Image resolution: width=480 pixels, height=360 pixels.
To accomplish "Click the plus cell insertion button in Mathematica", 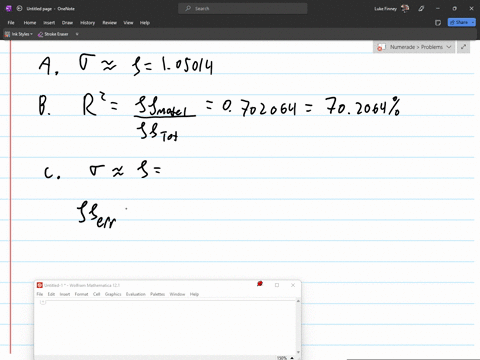I will (x=43, y=302).
